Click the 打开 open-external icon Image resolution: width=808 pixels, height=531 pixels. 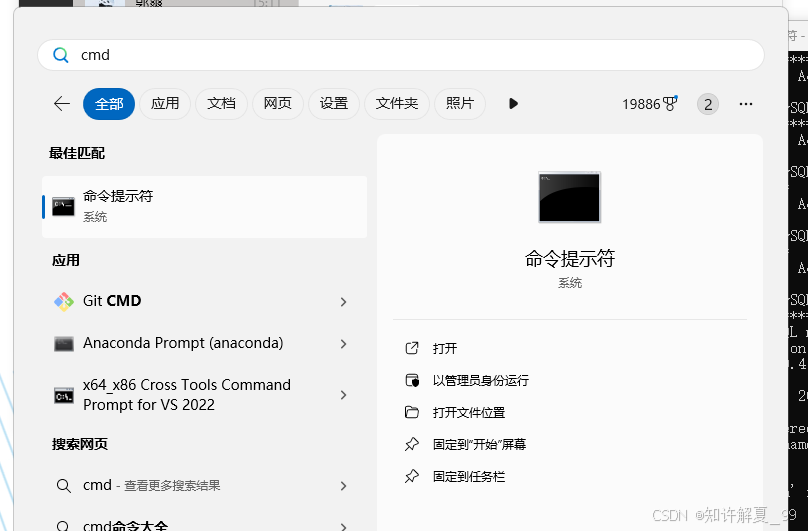click(412, 349)
